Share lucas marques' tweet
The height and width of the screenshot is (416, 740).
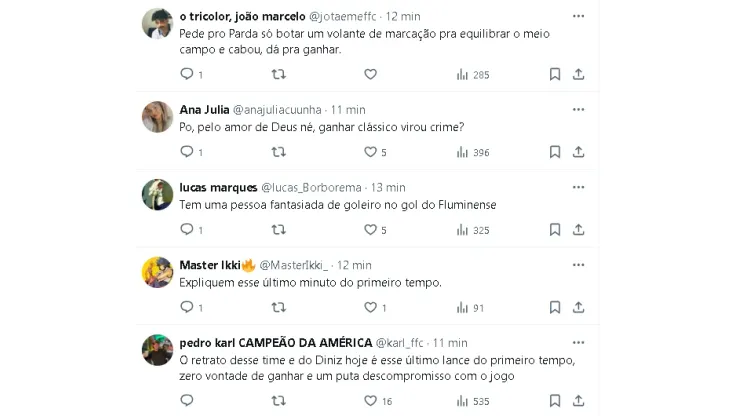(x=579, y=230)
